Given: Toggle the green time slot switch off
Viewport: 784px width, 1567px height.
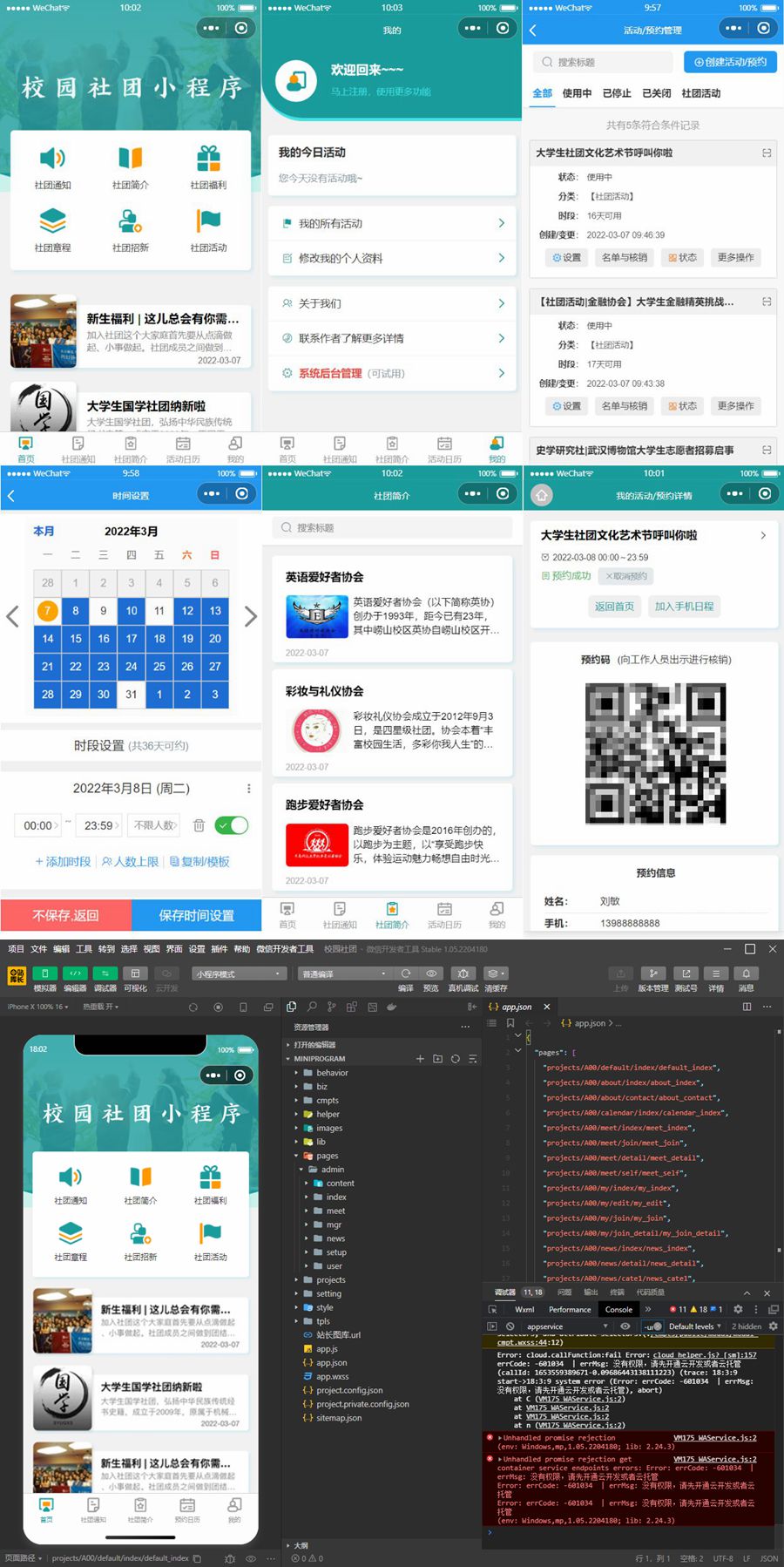Looking at the screenshot, I should 232,825.
